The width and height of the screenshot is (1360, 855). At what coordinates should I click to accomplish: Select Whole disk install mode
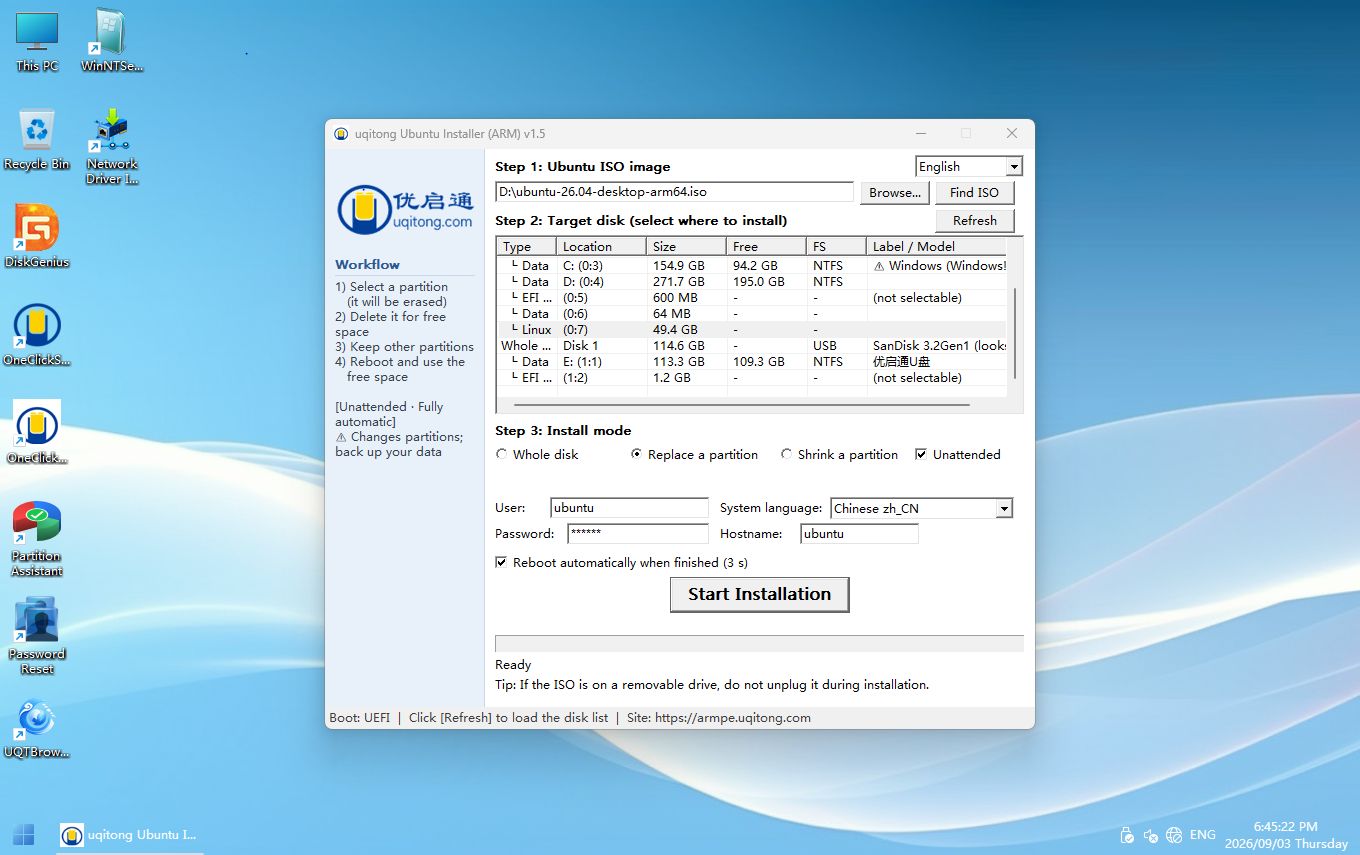point(537,454)
